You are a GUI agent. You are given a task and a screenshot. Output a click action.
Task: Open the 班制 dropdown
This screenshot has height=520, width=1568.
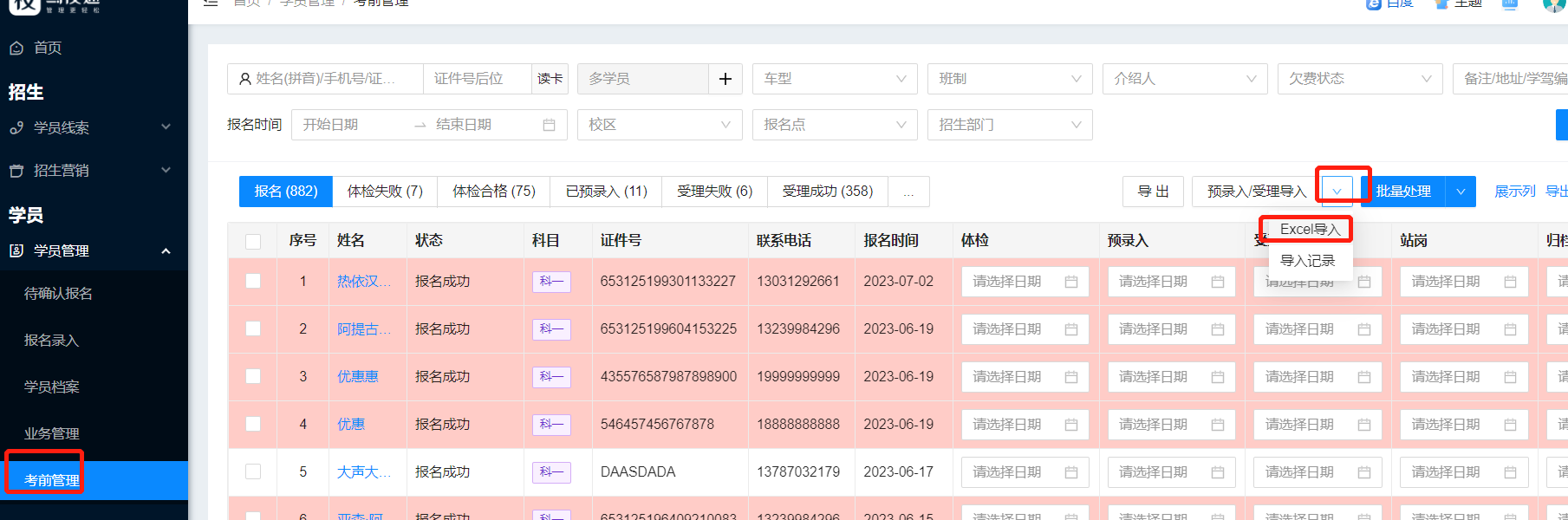tap(1010, 79)
